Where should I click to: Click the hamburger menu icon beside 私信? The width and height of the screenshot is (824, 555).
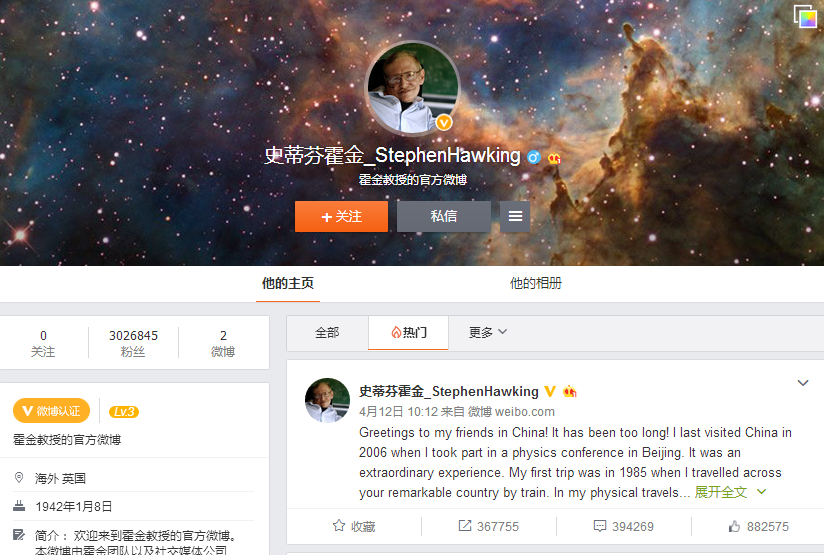pos(515,217)
